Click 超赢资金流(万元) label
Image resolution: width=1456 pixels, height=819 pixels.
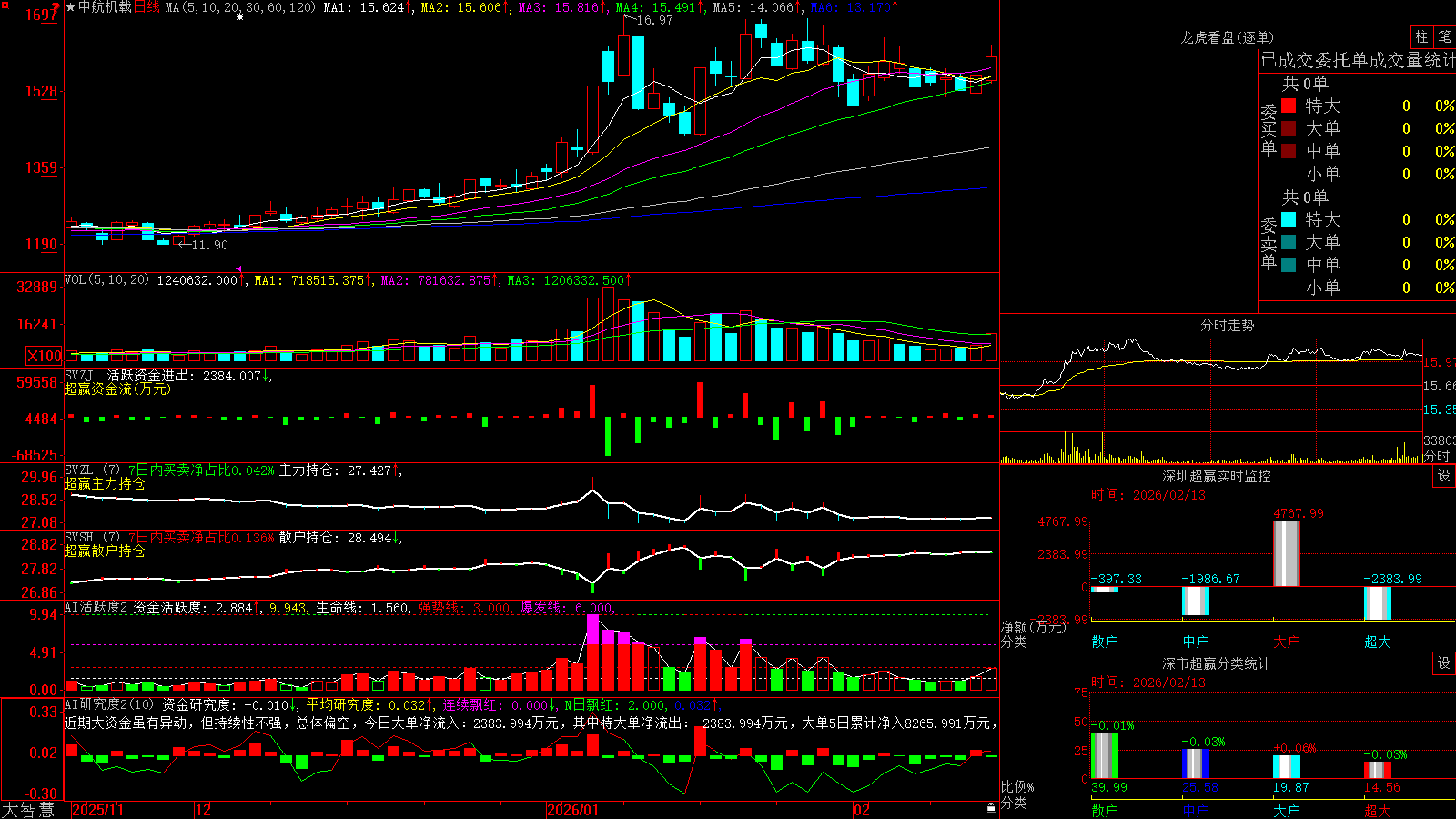(117, 389)
